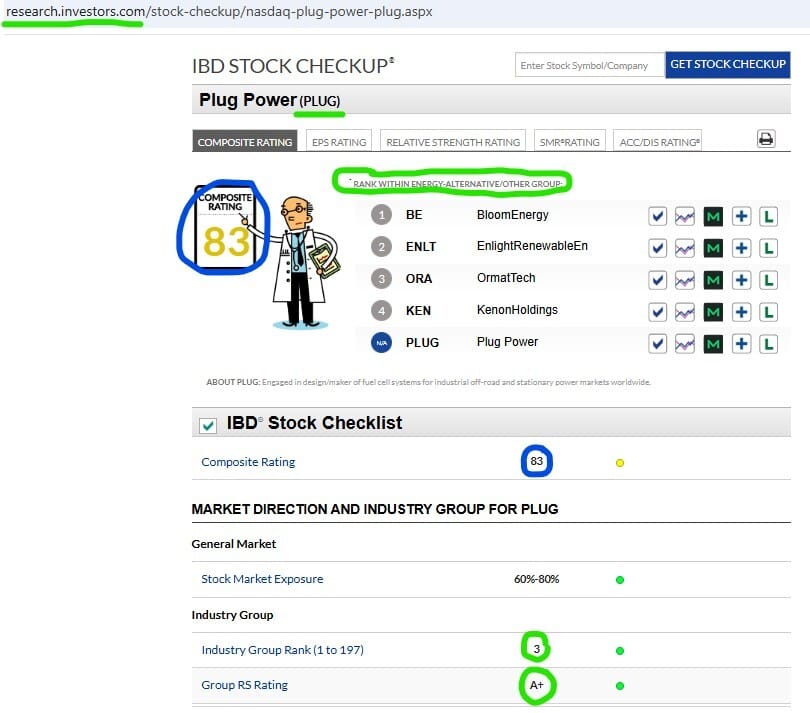Image resolution: width=810 pixels, height=713 pixels.
Task: Print the page with the printer icon
Action: point(766,139)
